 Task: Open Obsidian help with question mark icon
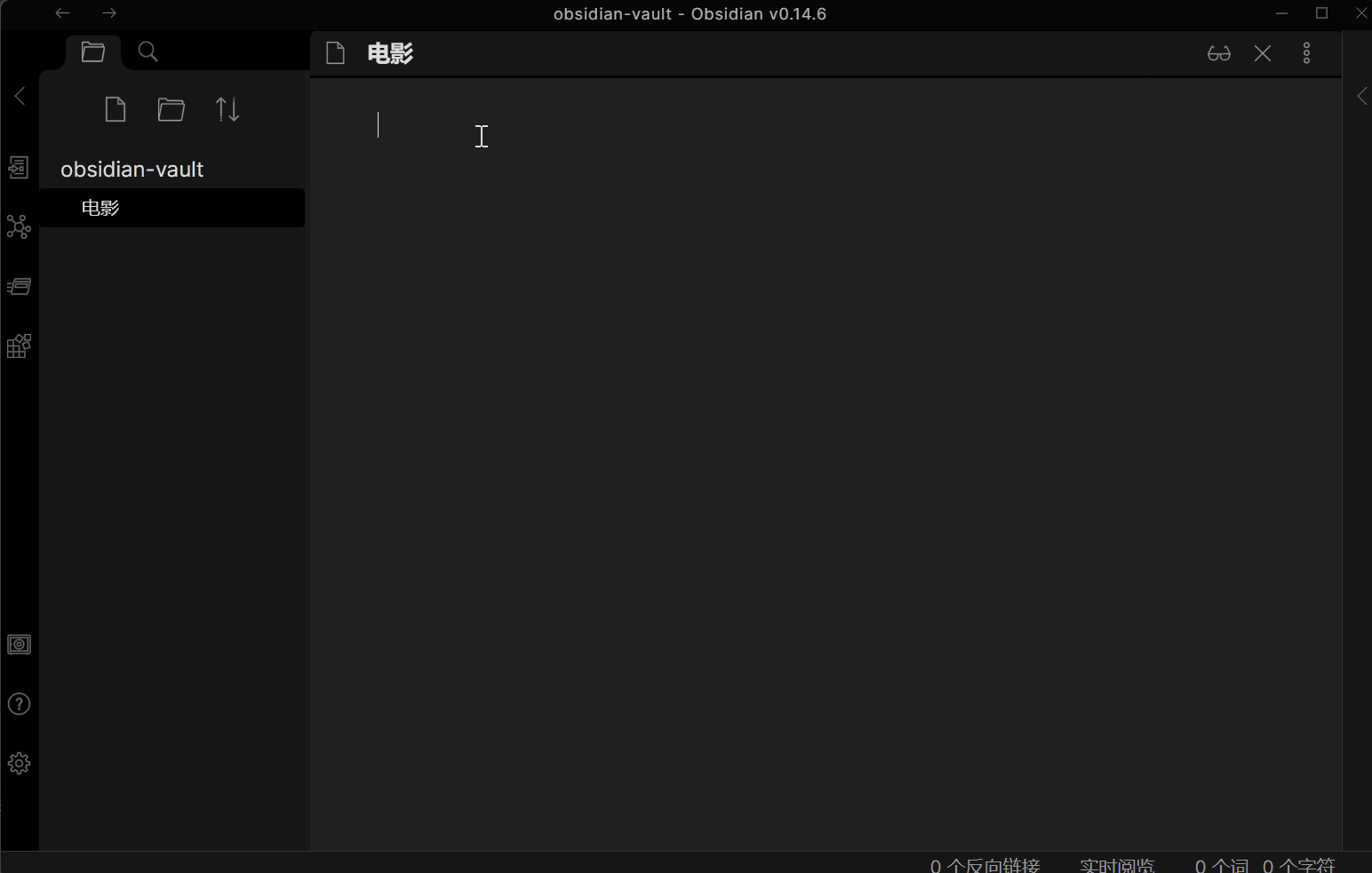pyautogui.click(x=20, y=703)
